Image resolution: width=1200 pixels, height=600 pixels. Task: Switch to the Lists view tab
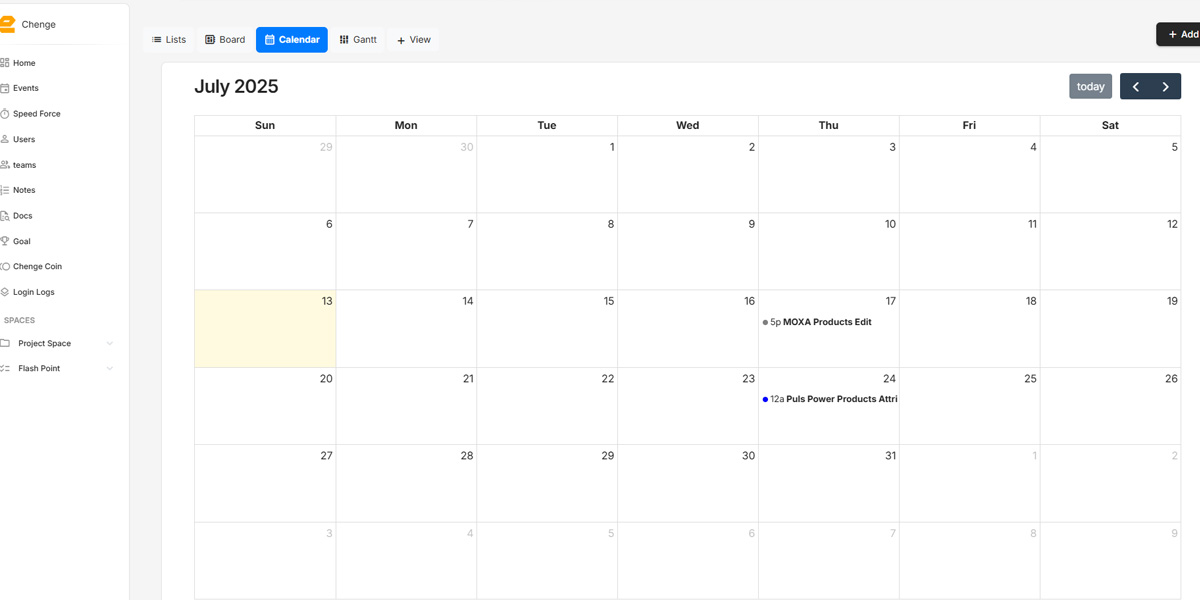(x=169, y=40)
